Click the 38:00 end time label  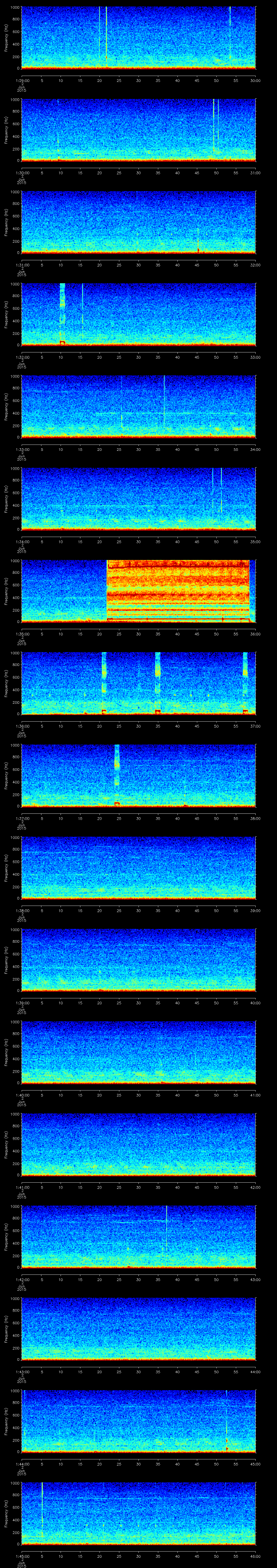[x=255, y=818]
